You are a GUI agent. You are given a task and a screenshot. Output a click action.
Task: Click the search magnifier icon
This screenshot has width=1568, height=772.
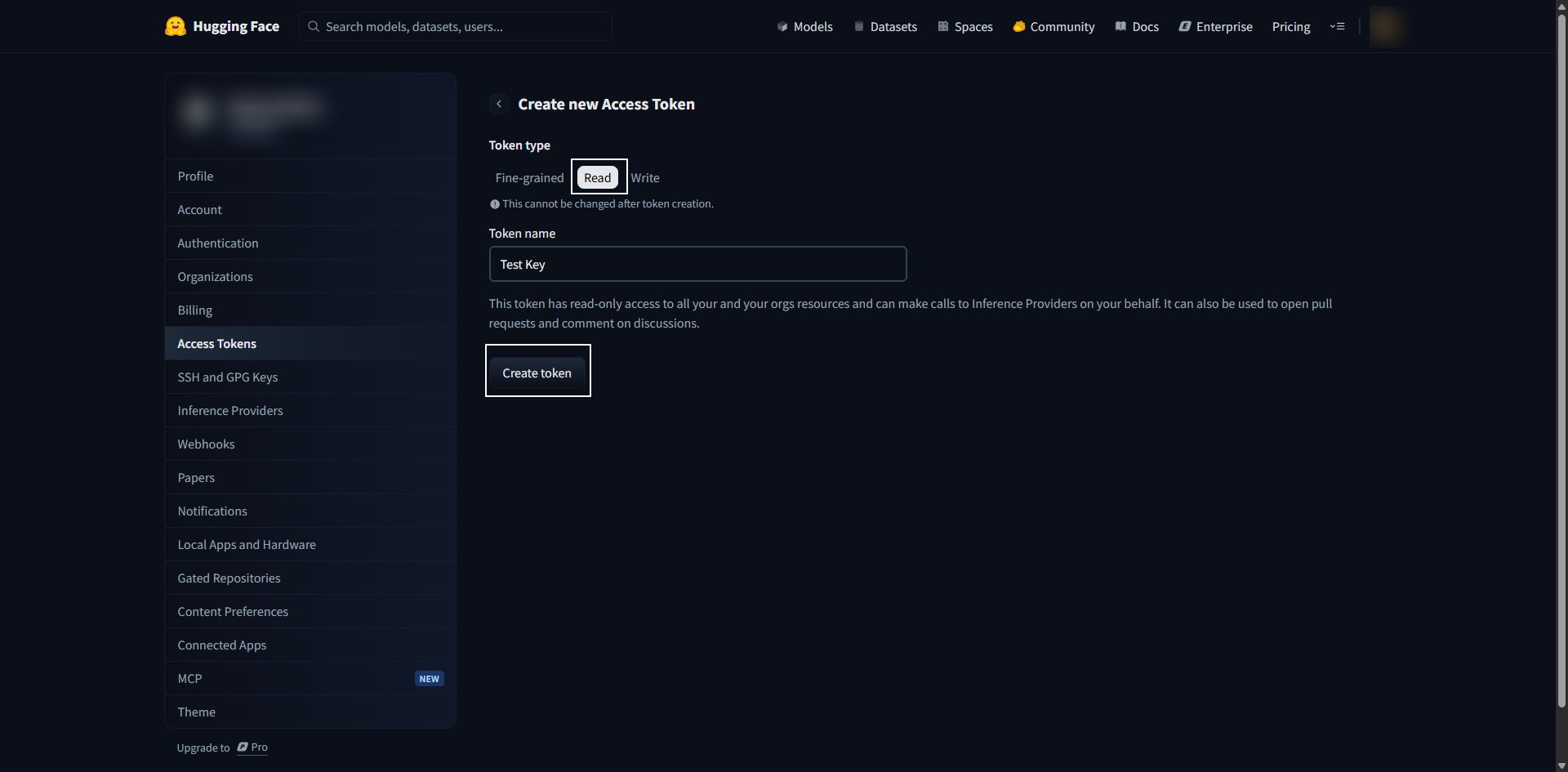314,26
